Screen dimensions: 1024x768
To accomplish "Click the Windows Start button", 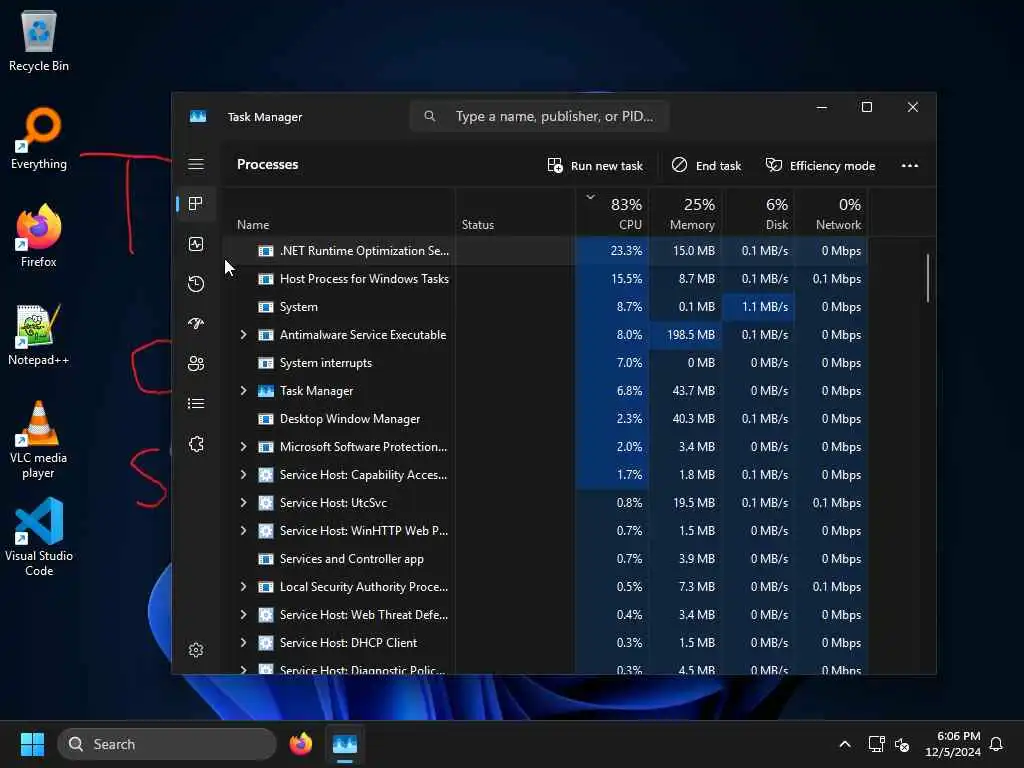I will point(32,744).
